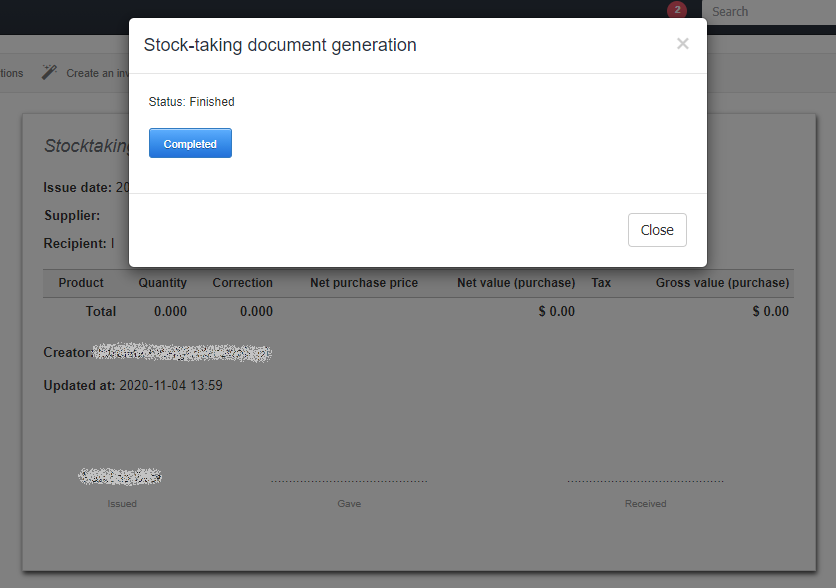836x588 pixels.
Task: Click the Completed status button
Action: point(190,143)
